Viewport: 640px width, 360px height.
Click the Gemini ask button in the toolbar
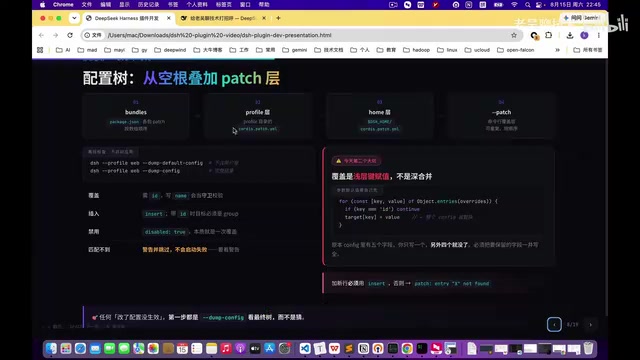click(x=581, y=18)
